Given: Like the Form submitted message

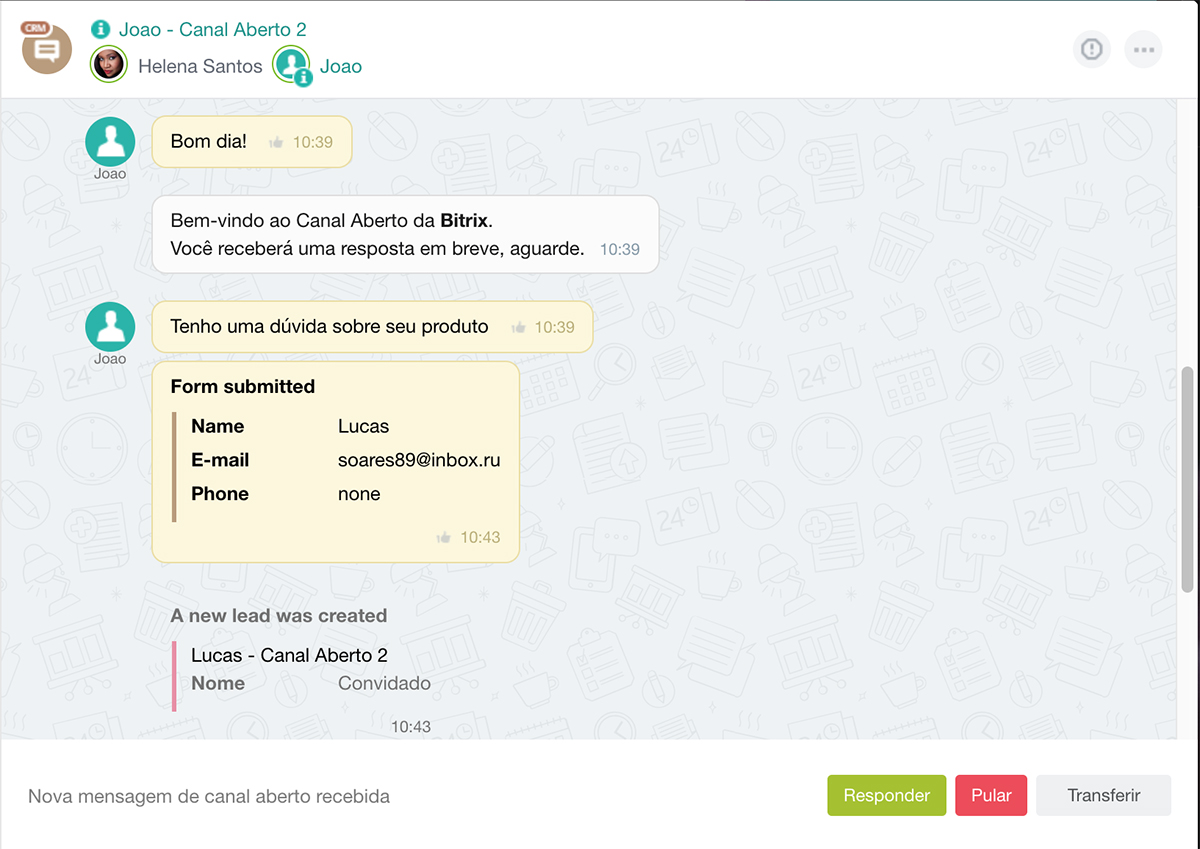Looking at the screenshot, I should 444,538.
